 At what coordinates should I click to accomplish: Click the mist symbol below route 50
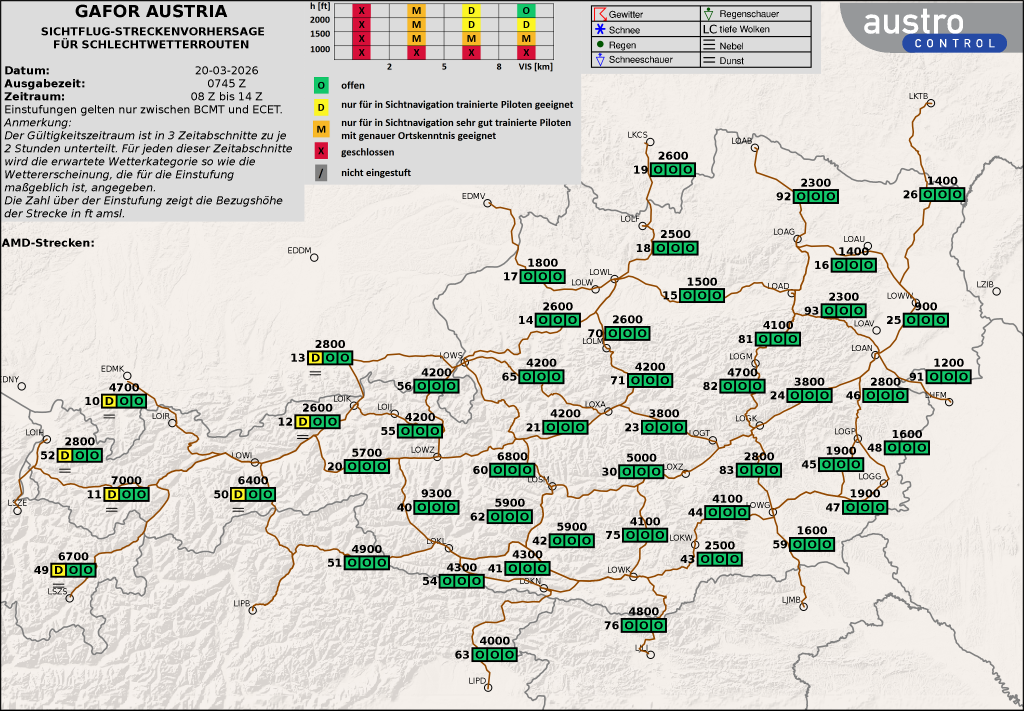(x=238, y=509)
